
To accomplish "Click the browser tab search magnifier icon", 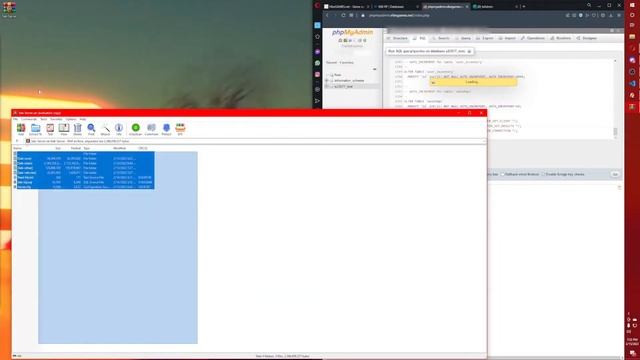I will [x=589, y=5].
